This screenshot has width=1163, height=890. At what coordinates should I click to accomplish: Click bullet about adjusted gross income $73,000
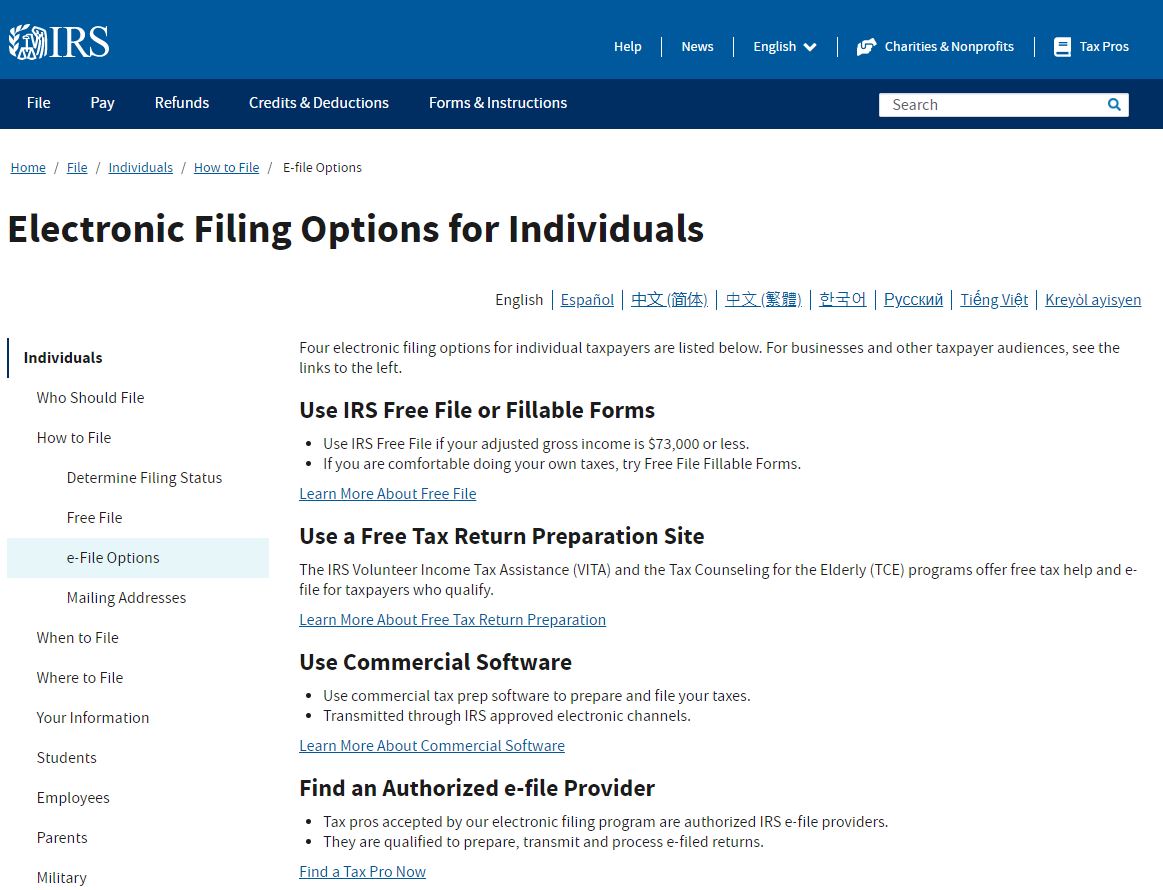coord(536,444)
